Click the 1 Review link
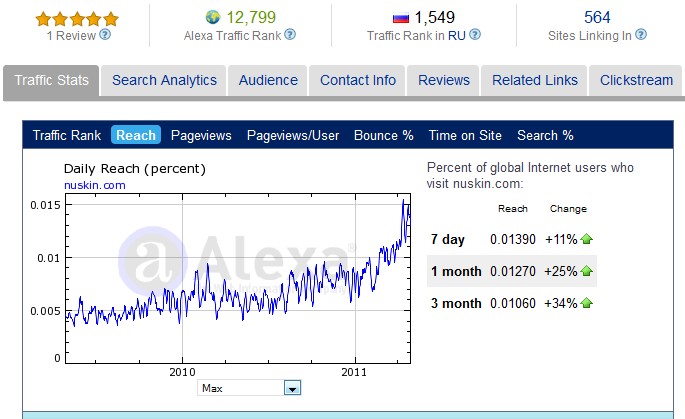 click(x=71, y=35)
